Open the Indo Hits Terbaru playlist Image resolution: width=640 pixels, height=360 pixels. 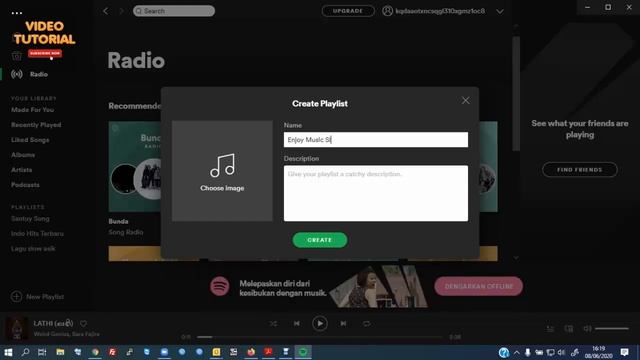click(x=37, y=234)
